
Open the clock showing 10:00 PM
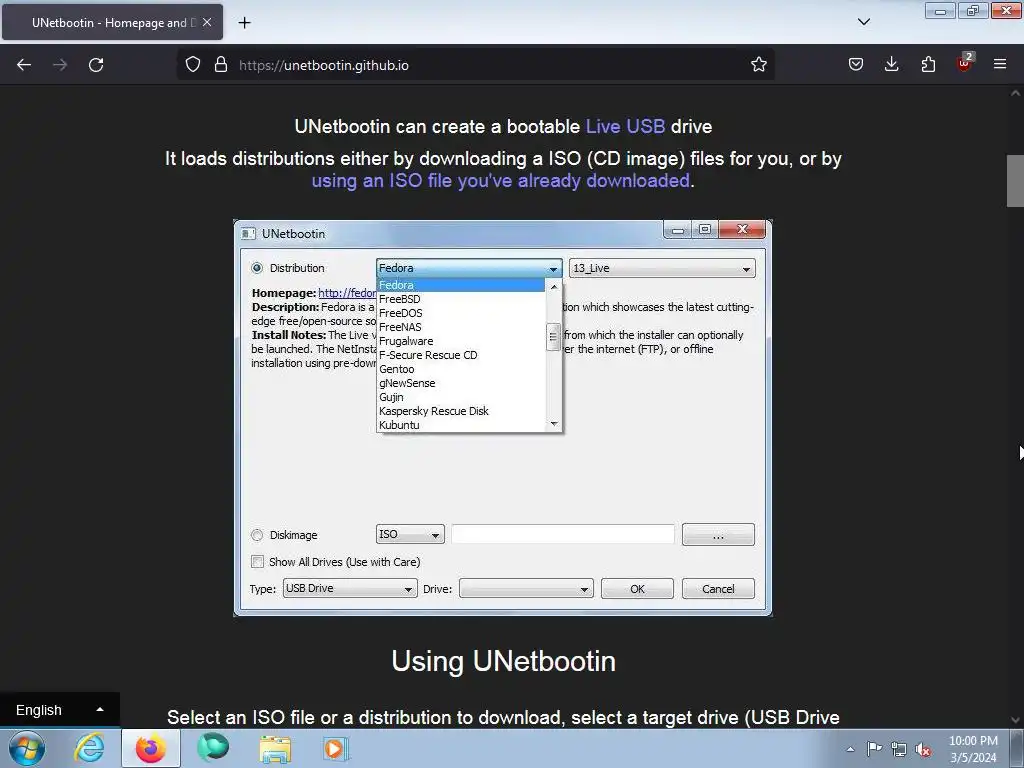click(974, 749)
